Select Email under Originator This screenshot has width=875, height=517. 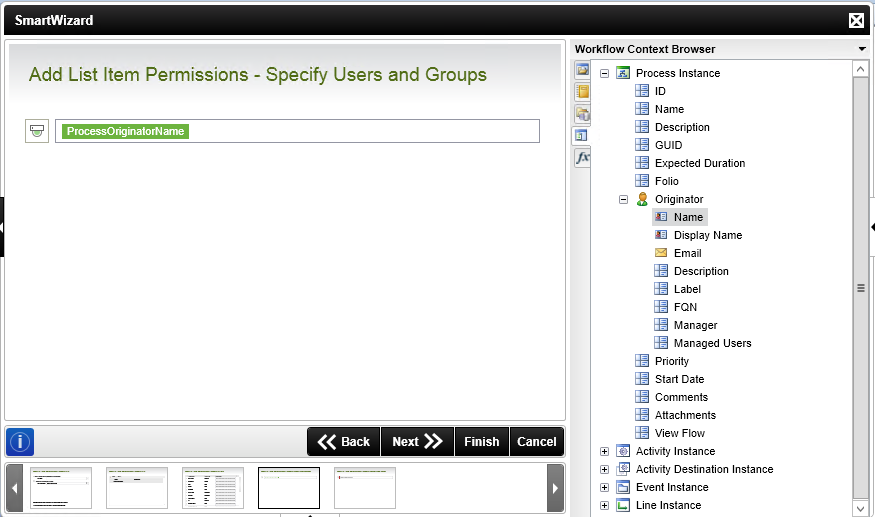[688, 253]
